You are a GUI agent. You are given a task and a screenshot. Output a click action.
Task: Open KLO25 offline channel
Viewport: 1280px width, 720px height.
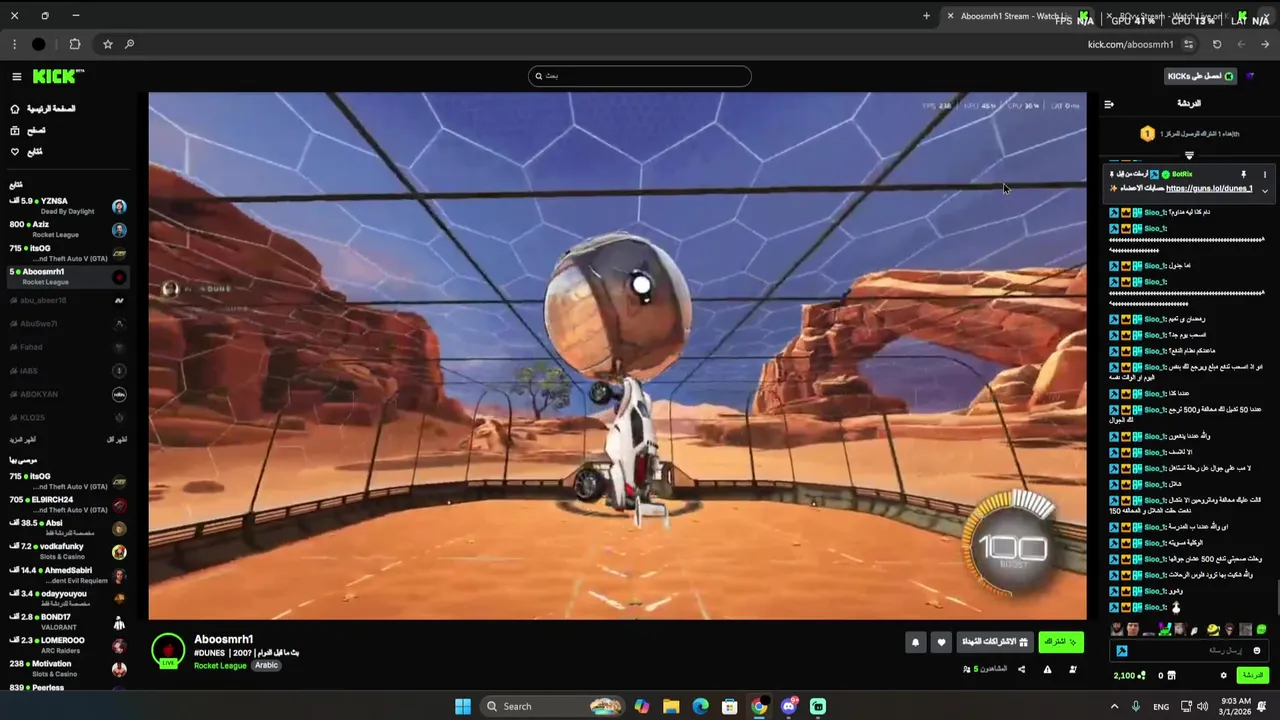tap(68, 418)
